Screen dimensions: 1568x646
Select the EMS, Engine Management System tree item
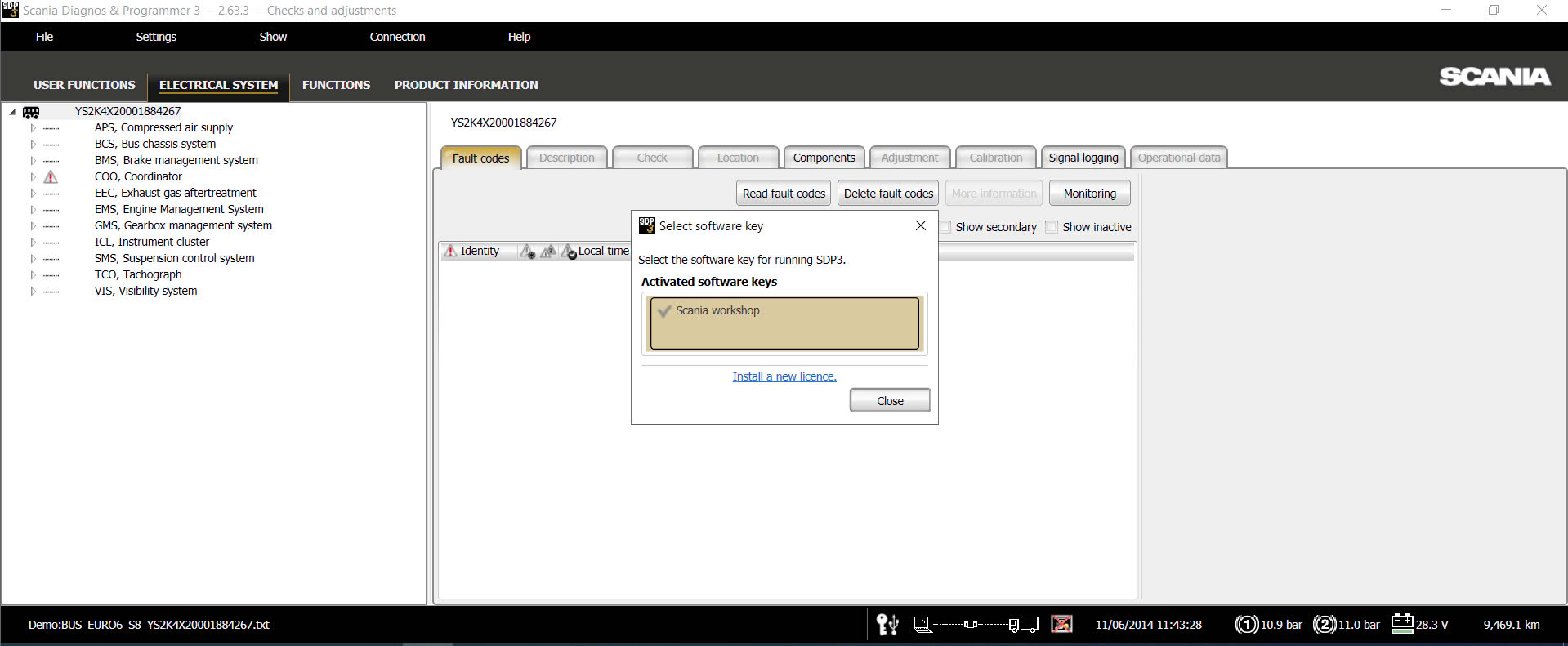(179, 209)
